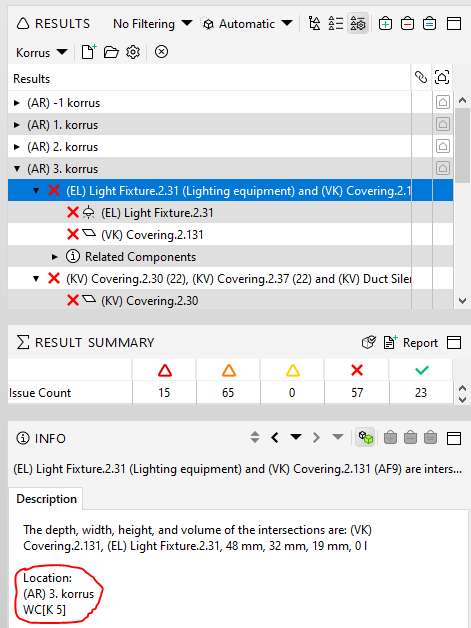The image size is (471, 628).
Task: Click the results list scroll up arrow
Action: coord(462,101)
